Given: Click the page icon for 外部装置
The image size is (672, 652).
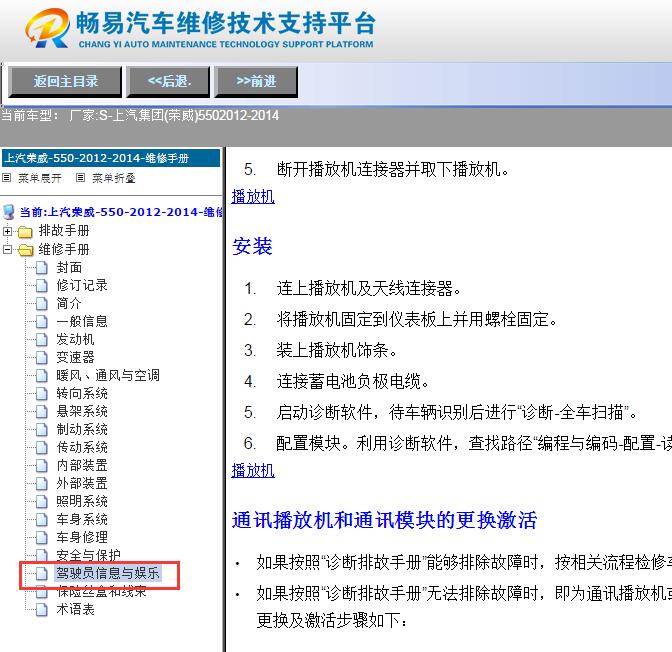Looking at the screenshot, I should pyautogui.click(x=42, y=484).
